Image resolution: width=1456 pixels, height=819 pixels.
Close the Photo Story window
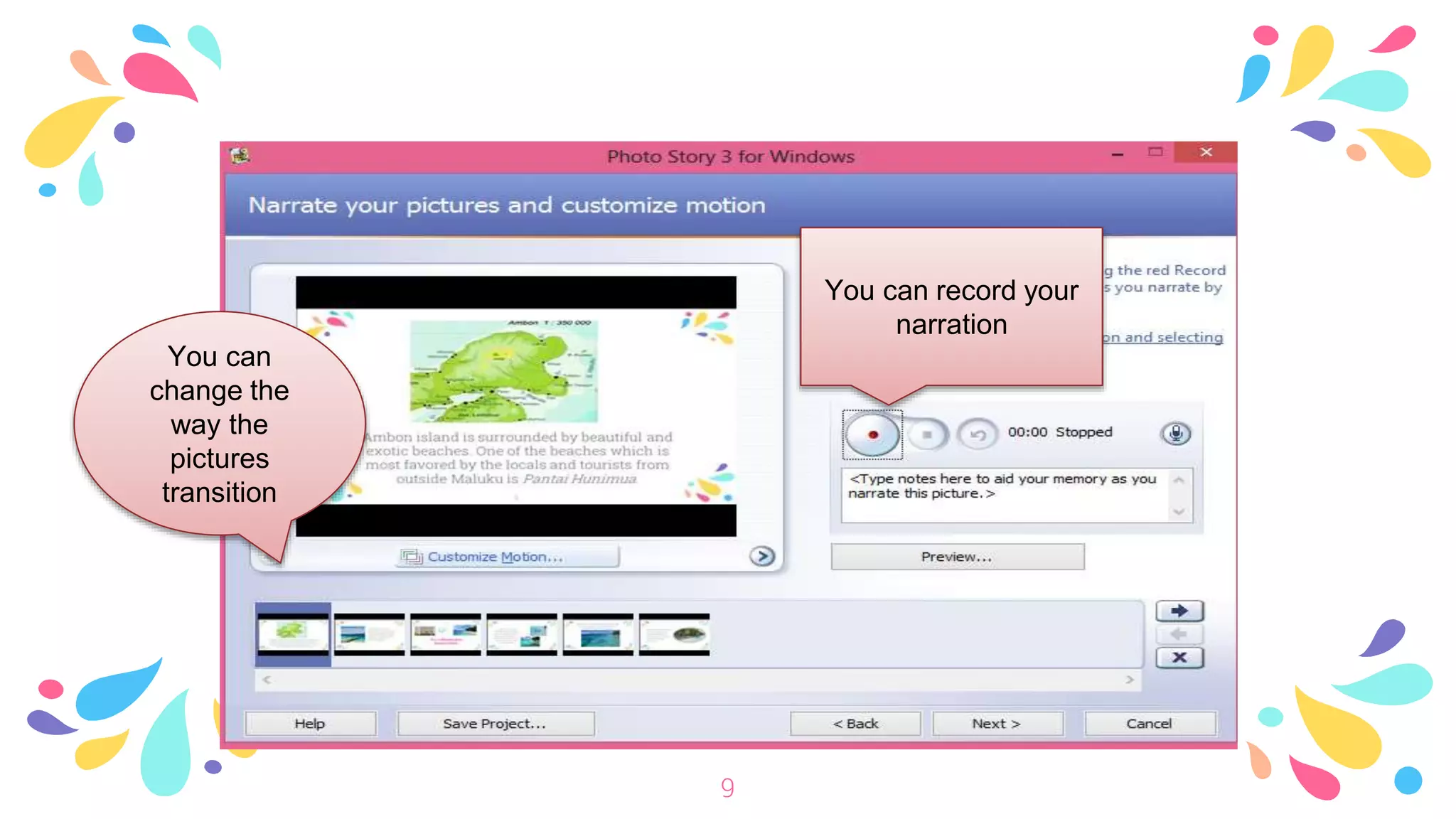coord(1206,152)
